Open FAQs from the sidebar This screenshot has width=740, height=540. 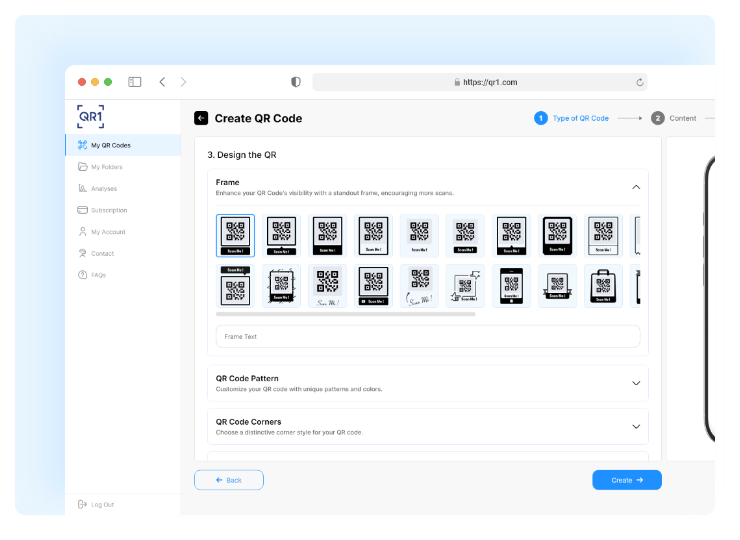pyautogui.click(x=98, y=275)
